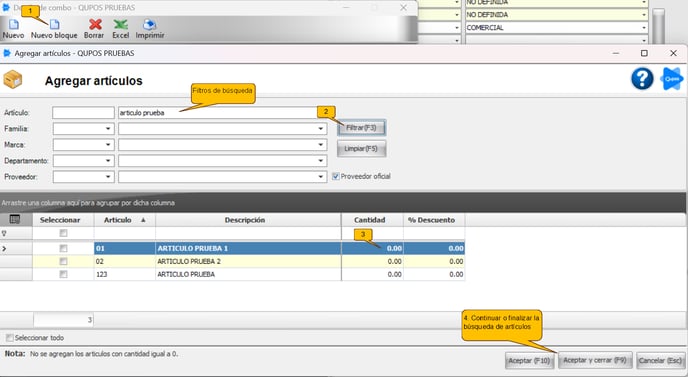Open the Familia code dropdown
688x377 pixels.
coord(108,129)
